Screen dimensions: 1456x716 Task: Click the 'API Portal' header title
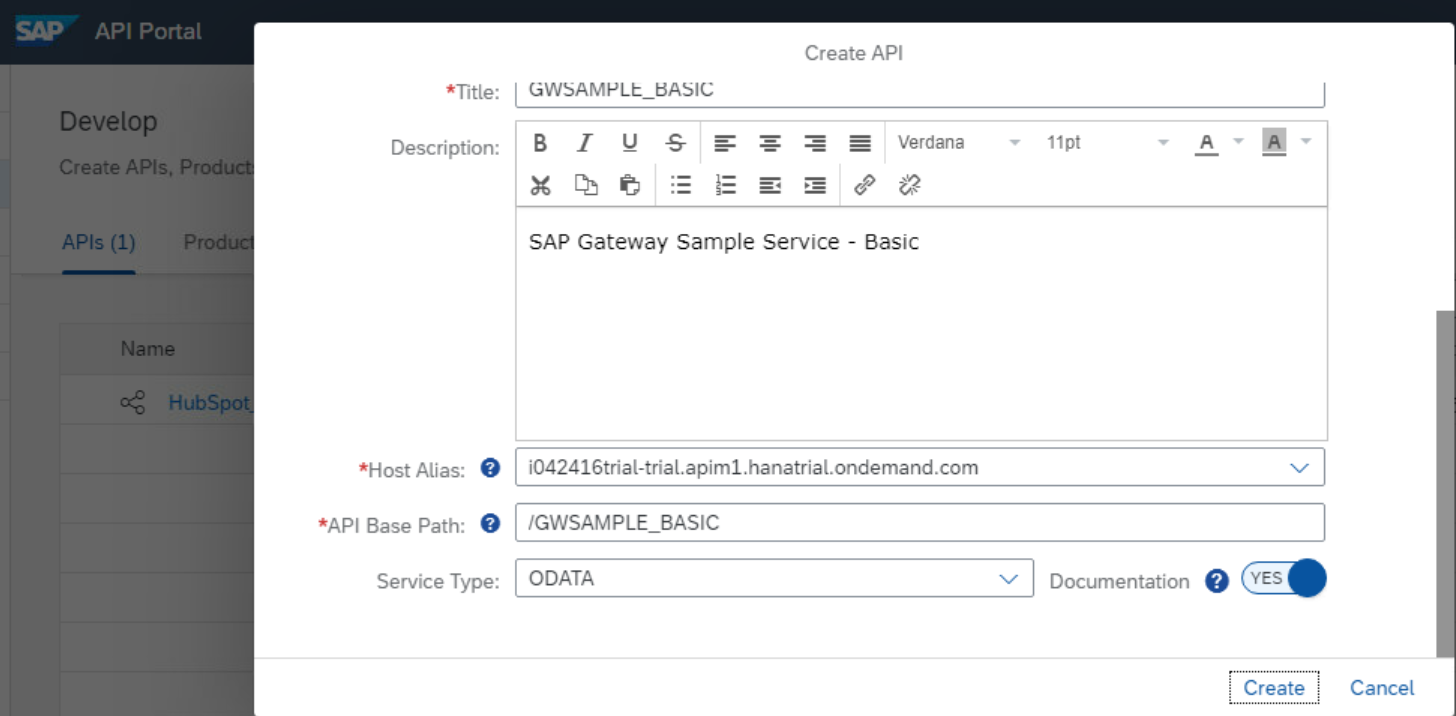(x=148, y=31)
